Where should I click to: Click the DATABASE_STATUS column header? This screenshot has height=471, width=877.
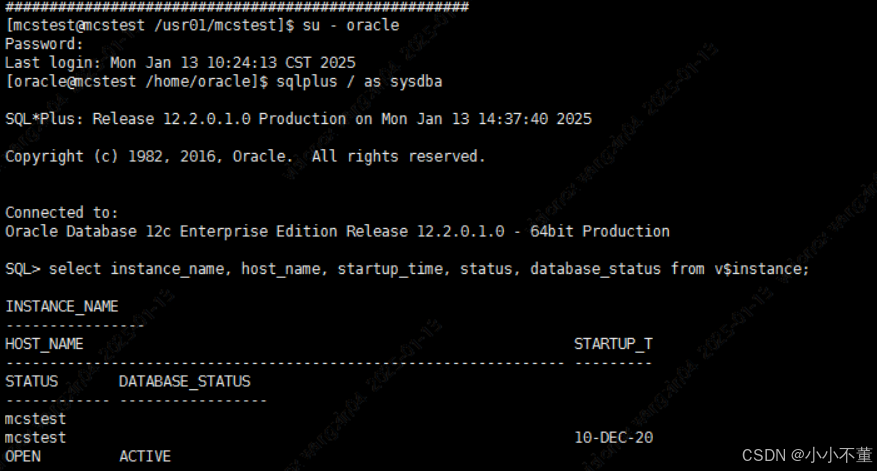pos(185,381)
